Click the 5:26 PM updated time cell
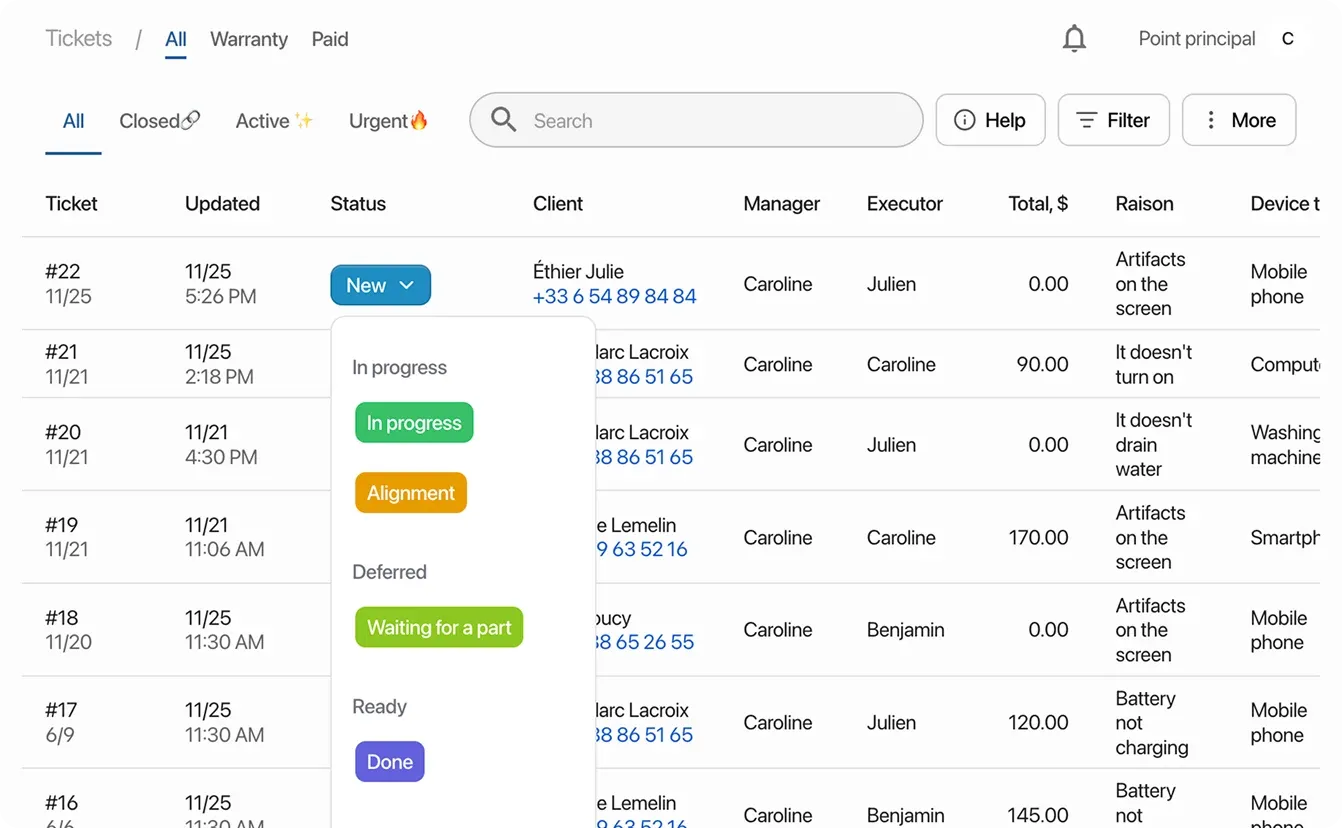 click(x=220, y=297)
